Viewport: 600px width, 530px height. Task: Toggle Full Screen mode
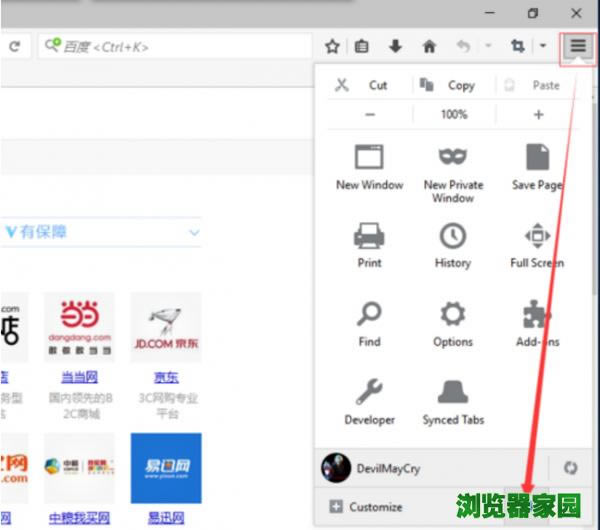[537, 236]
